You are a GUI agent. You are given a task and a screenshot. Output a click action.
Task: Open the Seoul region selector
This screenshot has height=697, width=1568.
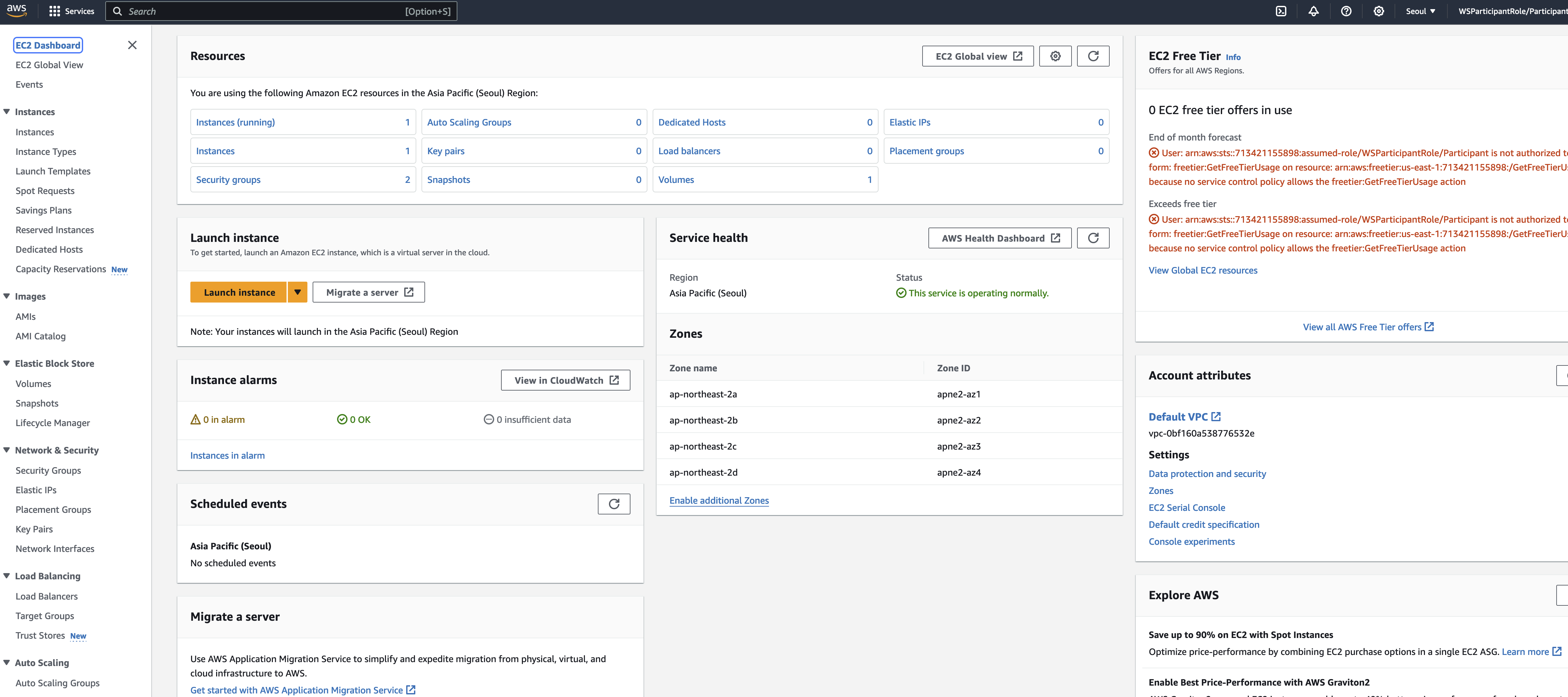[x=1420, y=11]
